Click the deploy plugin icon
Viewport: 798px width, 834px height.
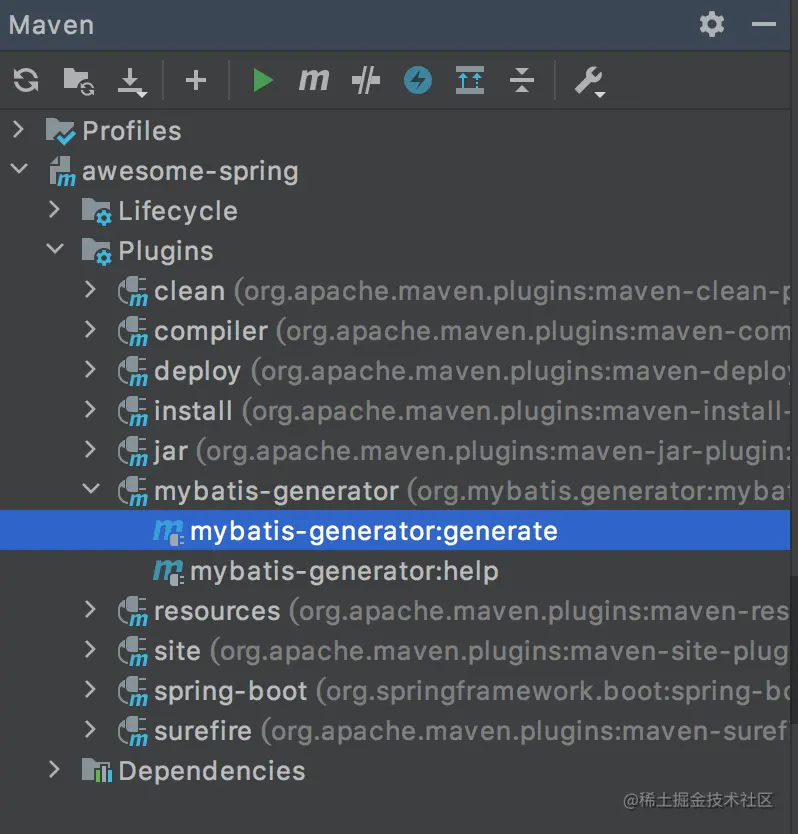[132, 371]
